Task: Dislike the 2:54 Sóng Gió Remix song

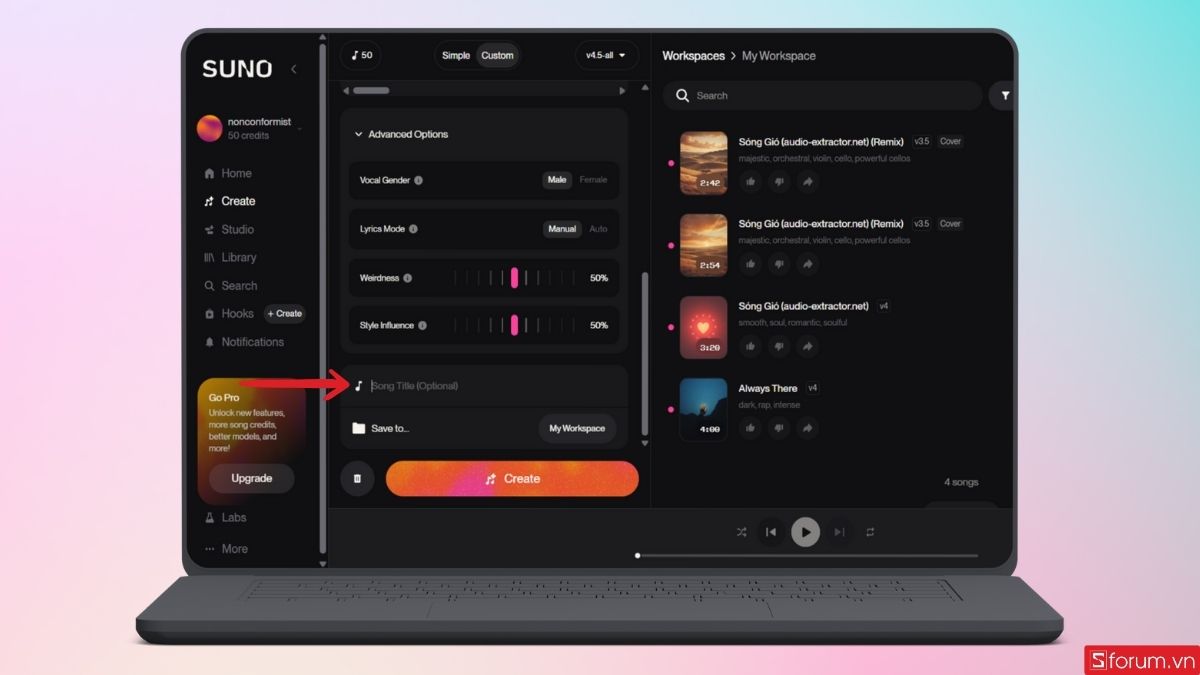Action: (779, 264)
